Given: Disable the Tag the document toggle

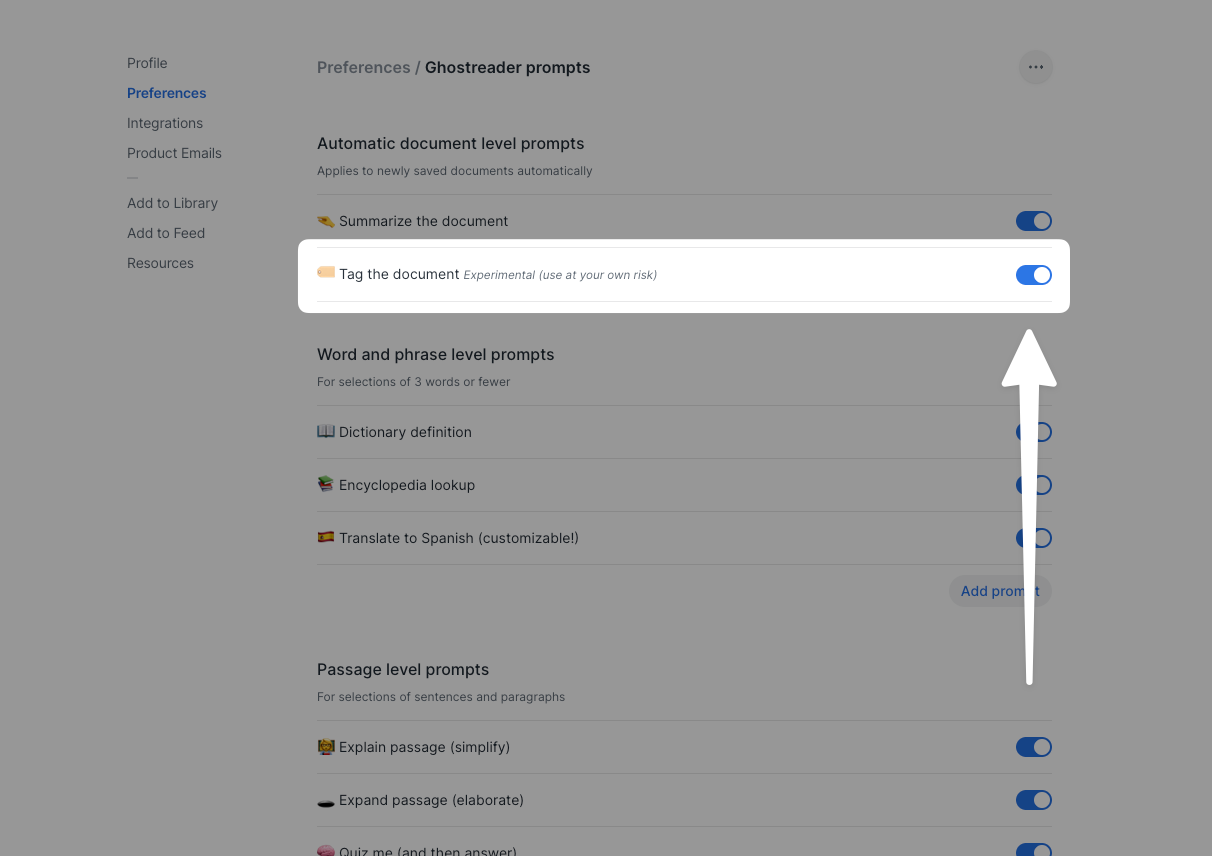Looking at the screenshot, I should pyautogui.click(x=1033, y=275).
